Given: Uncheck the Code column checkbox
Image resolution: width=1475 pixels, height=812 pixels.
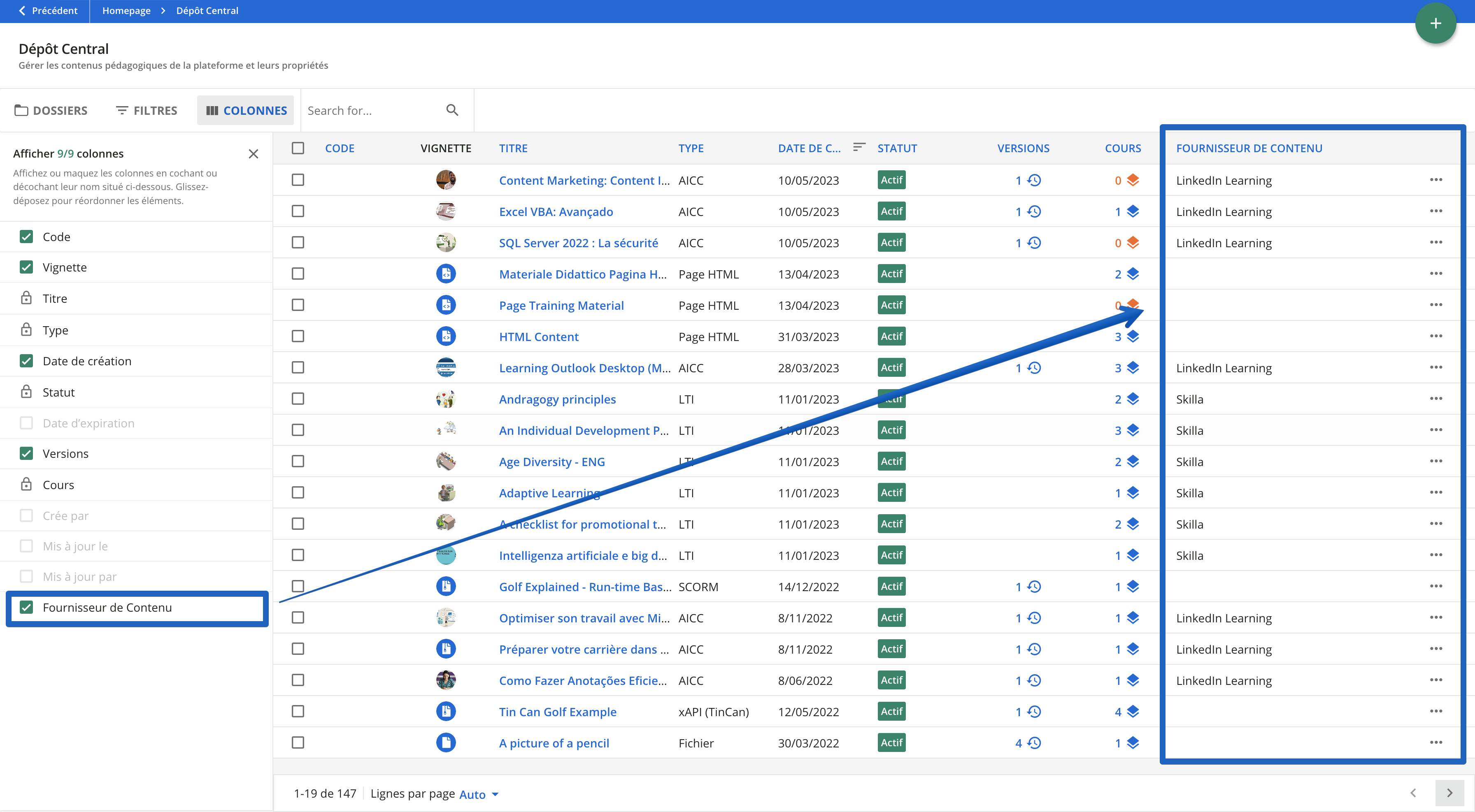Looking at the screenshot, I should coord(26,237).
